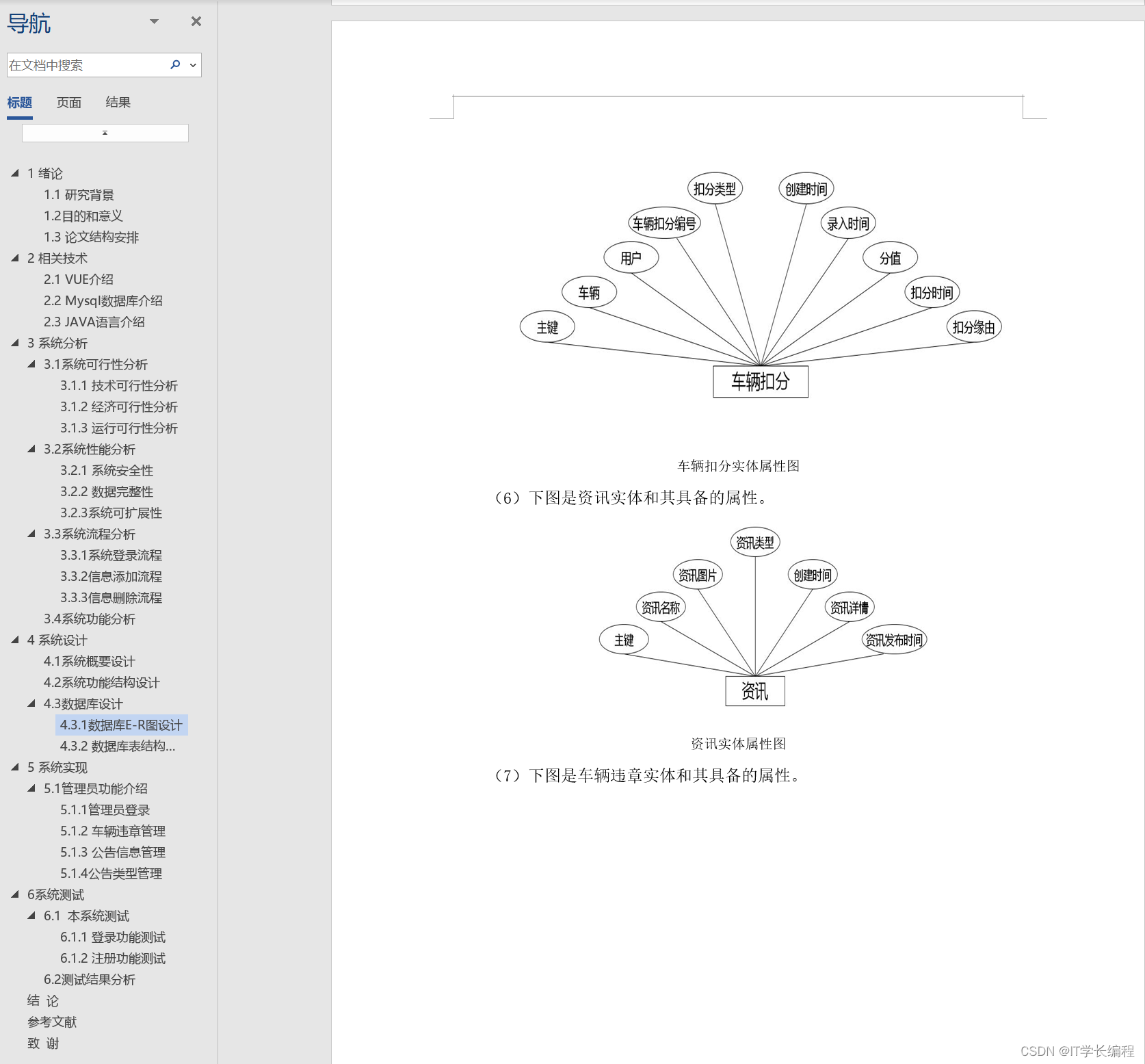Go to heading 3.1.1 技术可行性分析
1145x1064 pixels.
(x=119, y=385)
